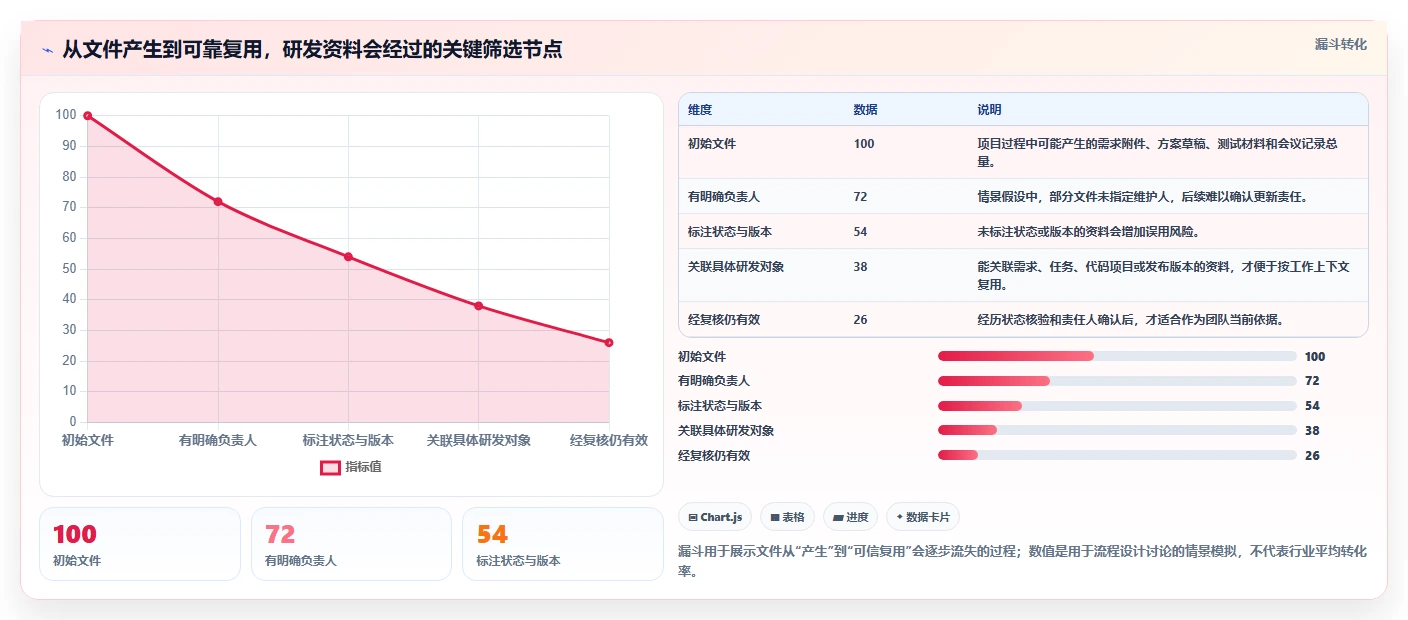Select the 有明确负责人 table row cell
Screen dimensions: 1408x620
click(x=724, y=197)
